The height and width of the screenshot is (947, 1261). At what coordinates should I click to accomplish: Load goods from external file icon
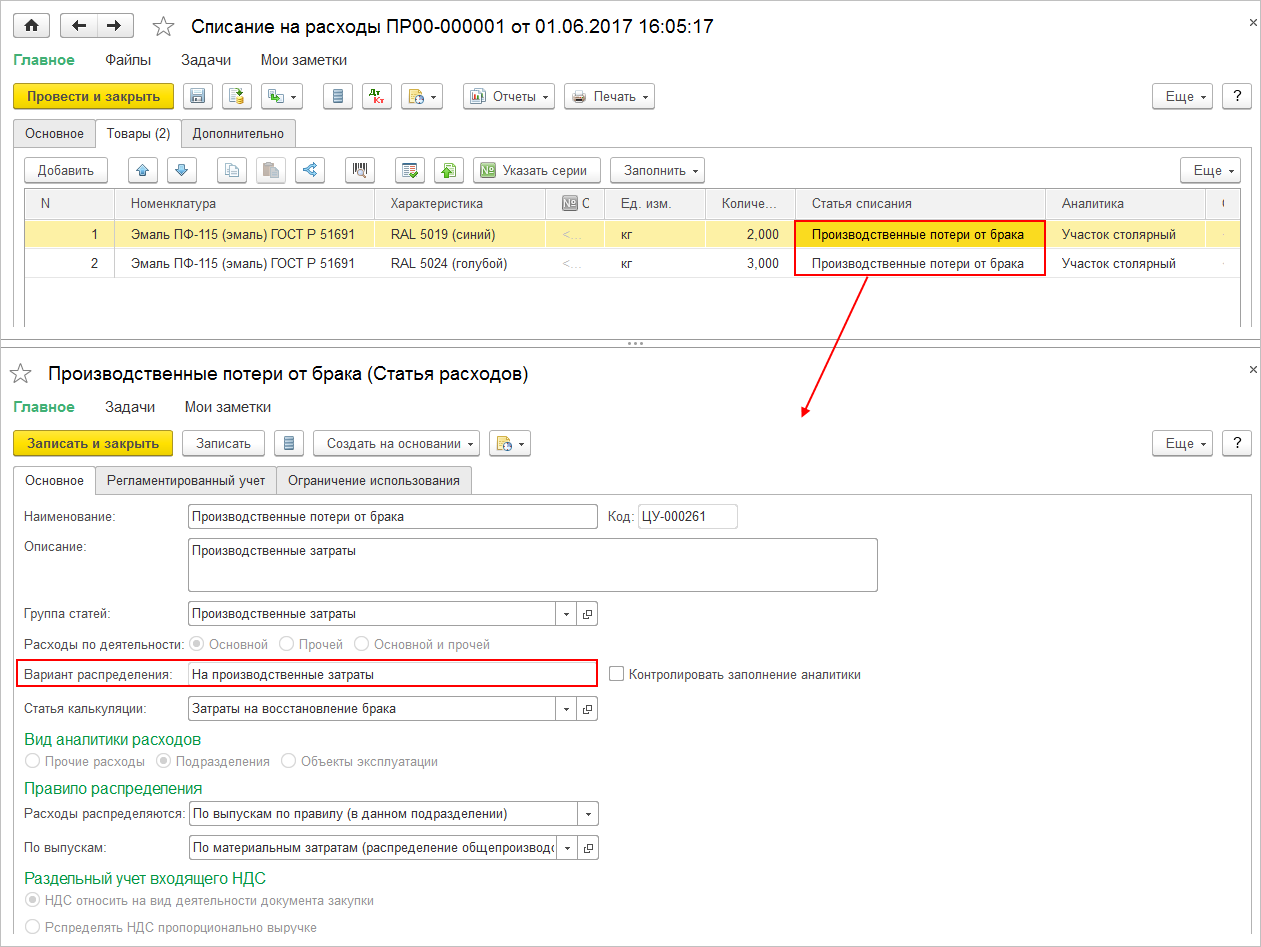(449, 170)
